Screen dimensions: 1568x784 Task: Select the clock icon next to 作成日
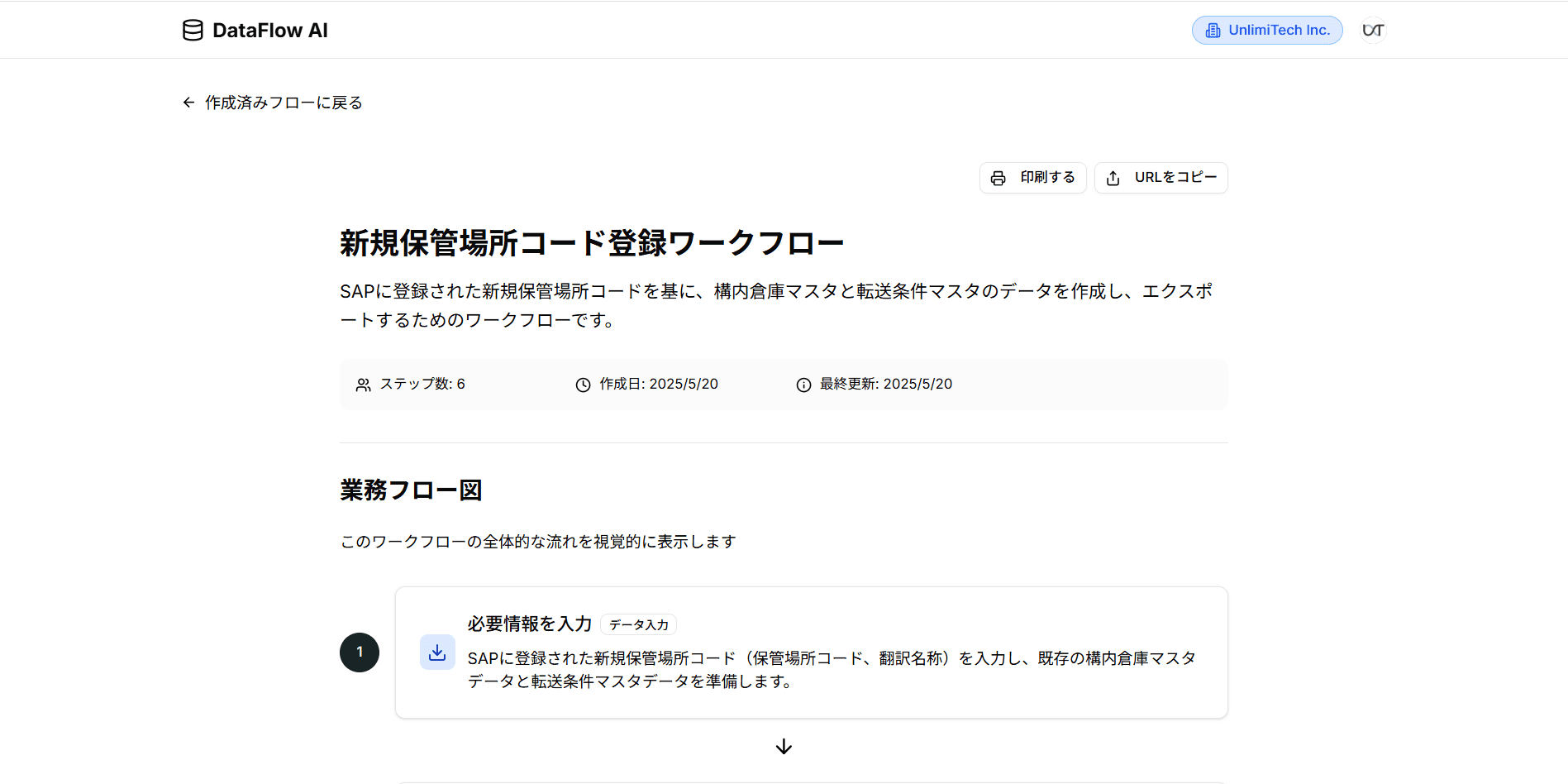(x=583, y=384)
